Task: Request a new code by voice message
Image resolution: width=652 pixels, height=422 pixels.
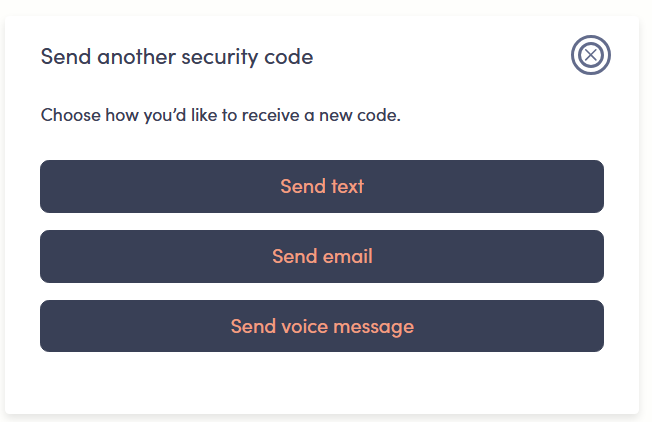Action: (x=322, y=326)
